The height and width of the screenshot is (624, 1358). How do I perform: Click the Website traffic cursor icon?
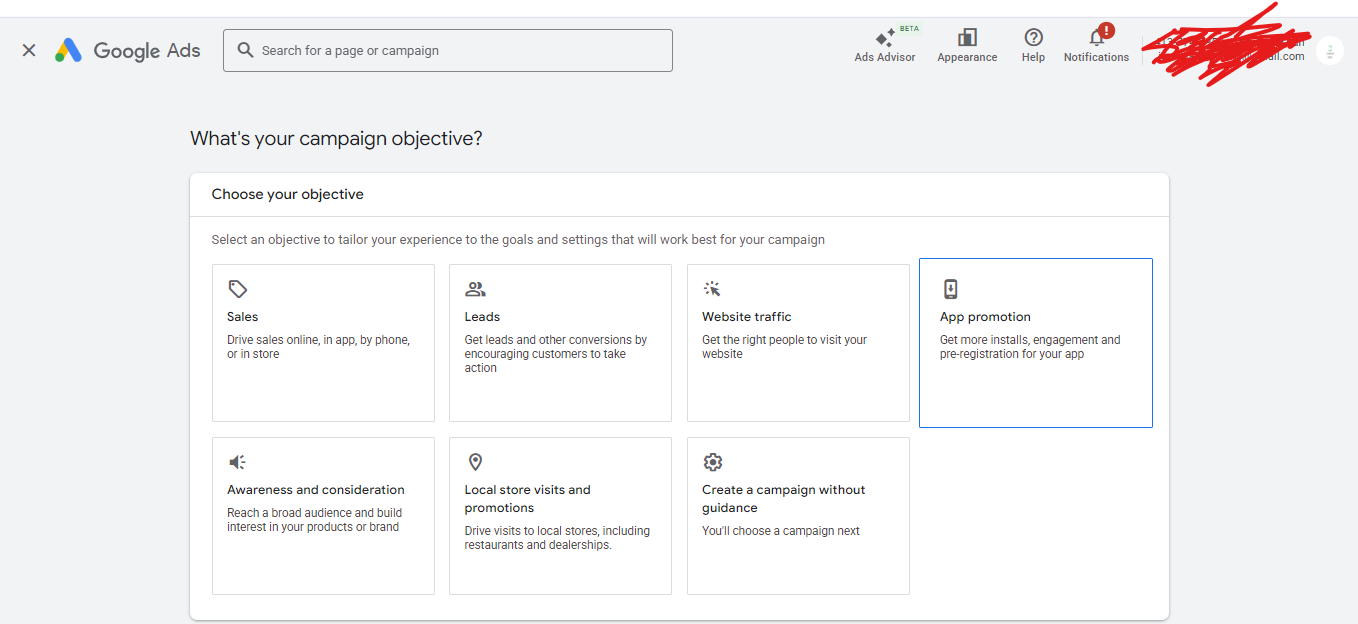coord(712,289)
